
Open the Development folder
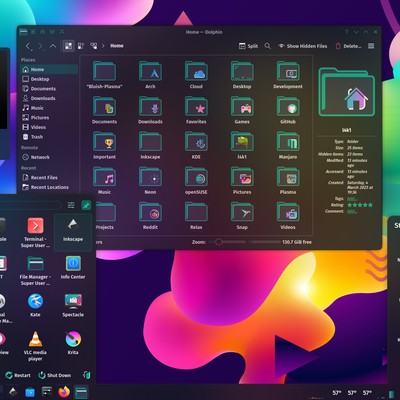tap(288, 75)
